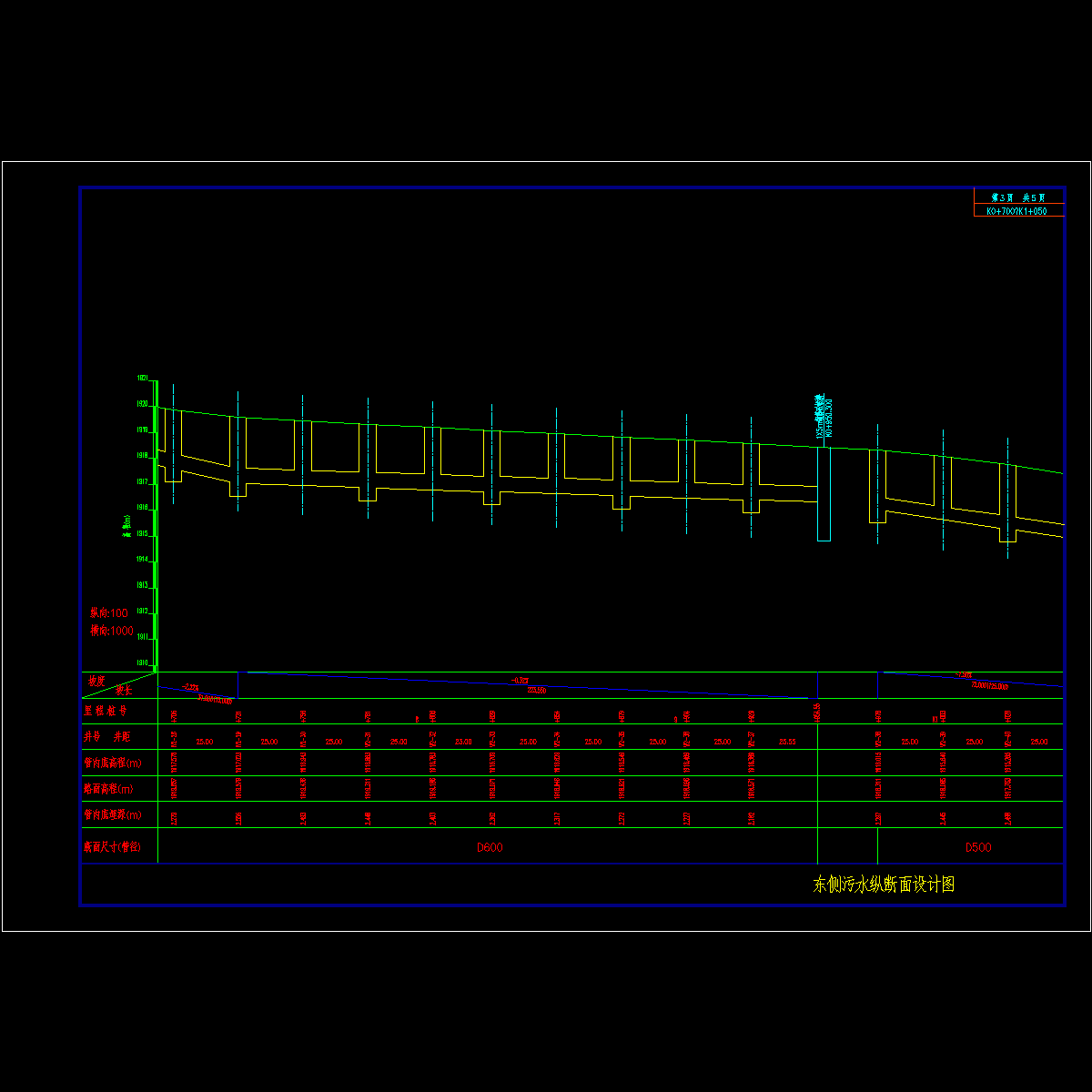Select the 223.550 slope length text
This screenshot has height=1092, width=1092.
pos(536,691)
